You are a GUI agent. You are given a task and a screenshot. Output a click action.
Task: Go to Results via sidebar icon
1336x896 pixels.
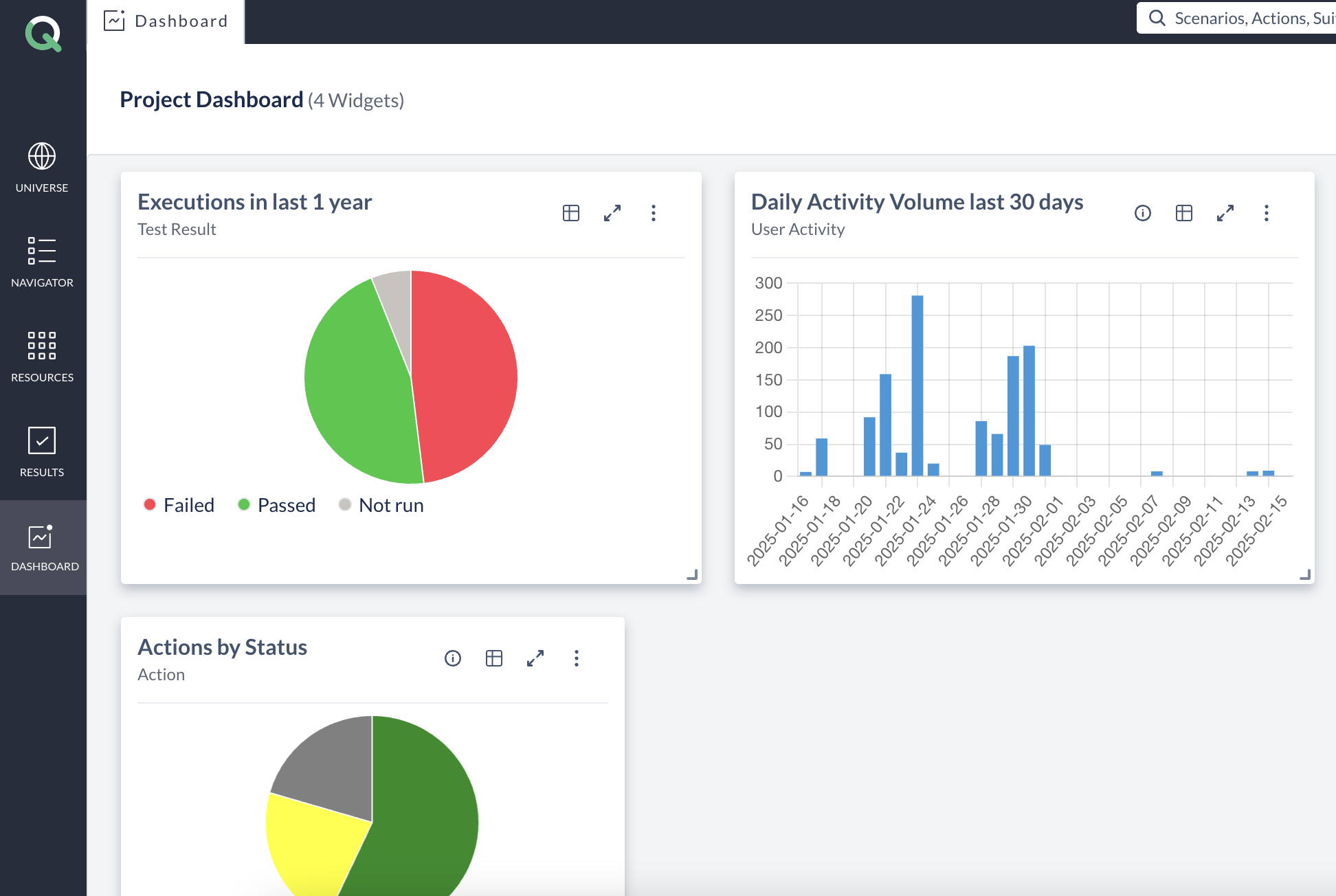(x=42, y=450)
